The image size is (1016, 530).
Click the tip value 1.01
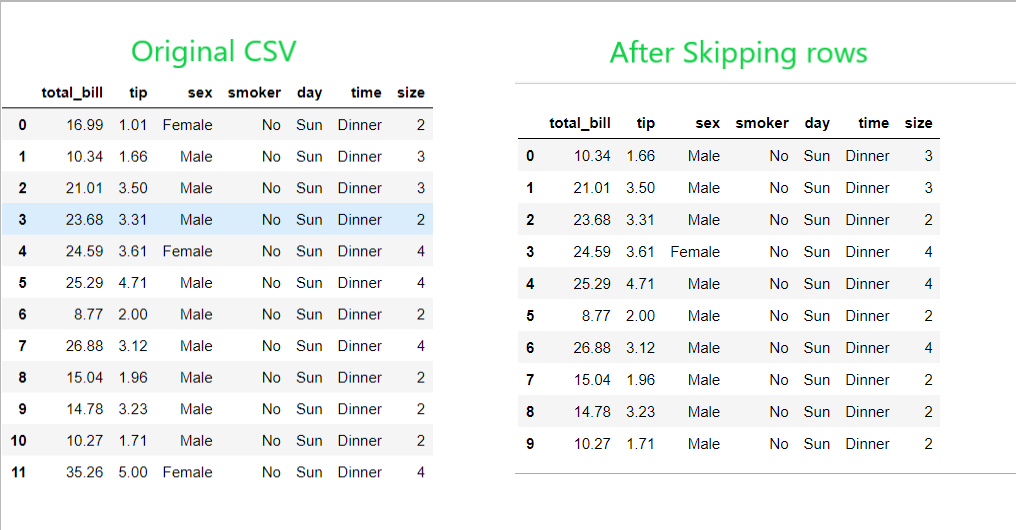tap(133, 125)
